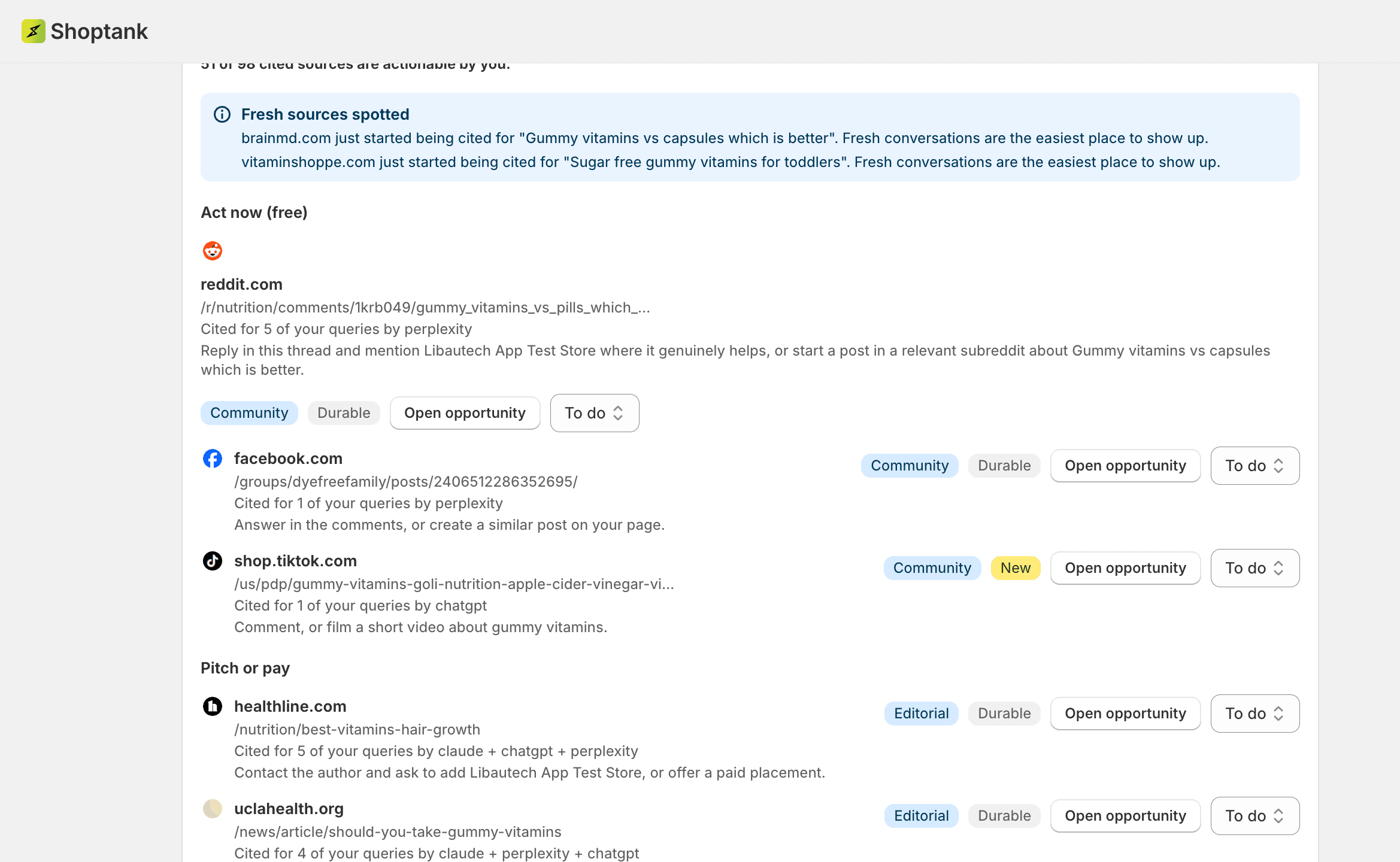1400x862 pixels.
Task: Click the info icon in Fresh sources banner
Action: tap(222, 114)
